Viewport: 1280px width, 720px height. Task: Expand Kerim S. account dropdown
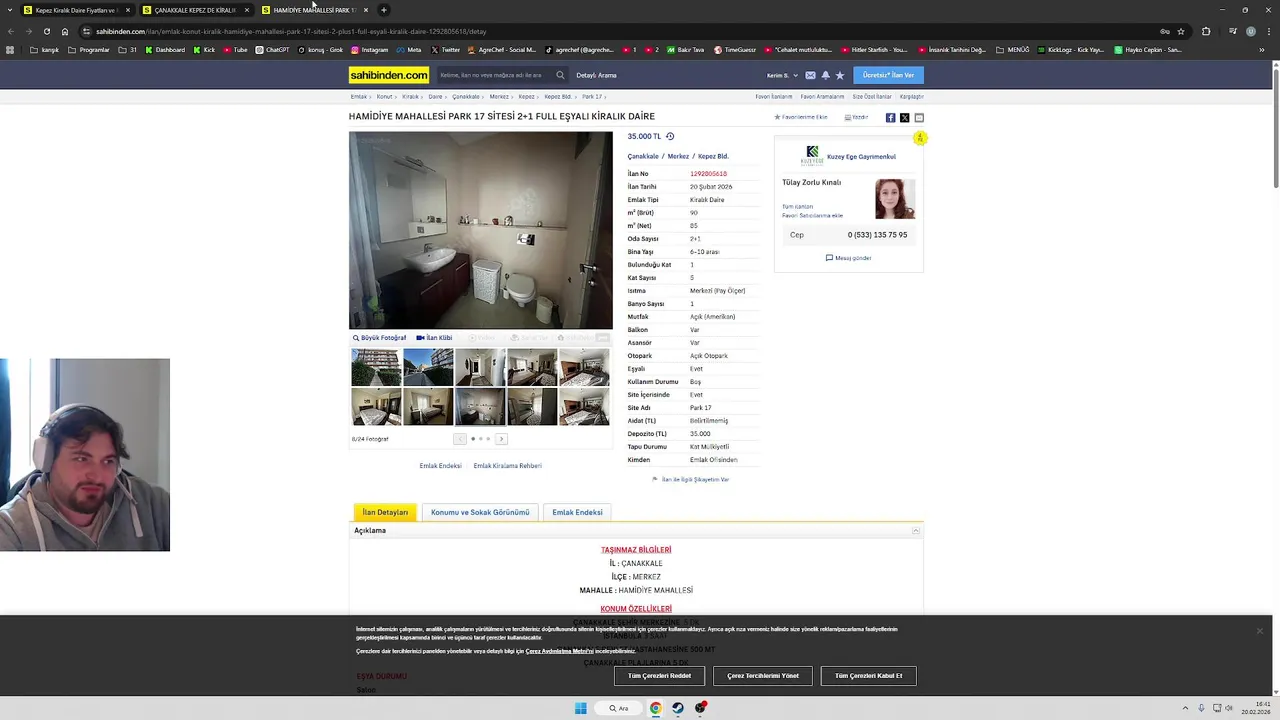(782, 75)
